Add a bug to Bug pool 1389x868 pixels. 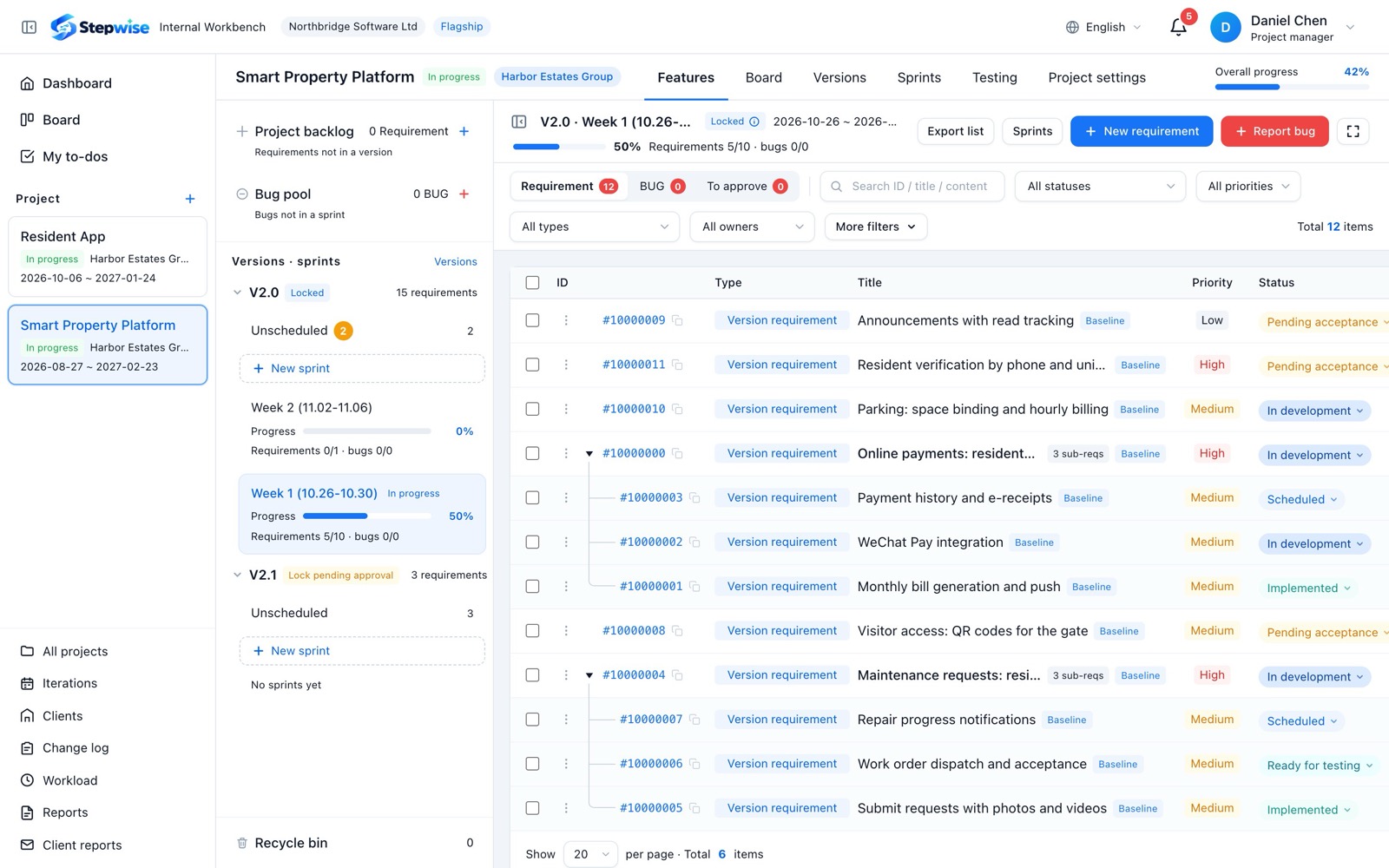tap(464, 194)
